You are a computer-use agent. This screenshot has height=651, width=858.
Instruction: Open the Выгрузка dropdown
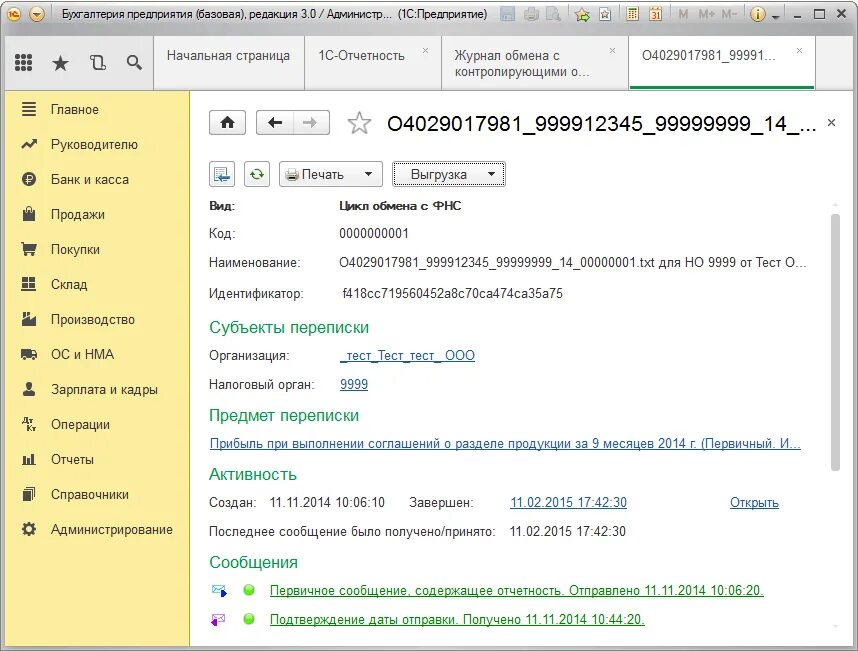[x=449, y=175]
